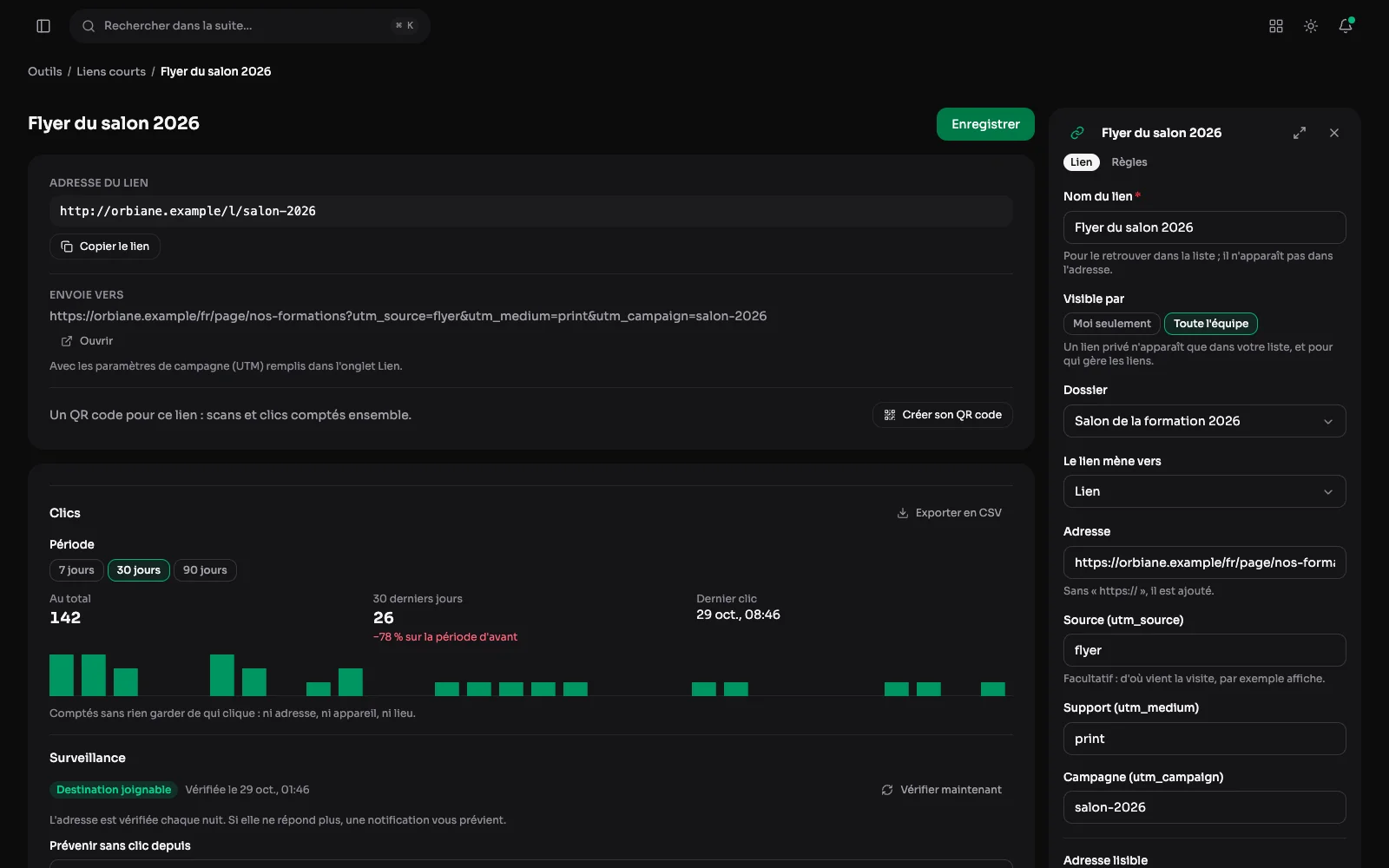
Task: Close the Flyer du salon 2026 panel
Action: point(1334,133)
